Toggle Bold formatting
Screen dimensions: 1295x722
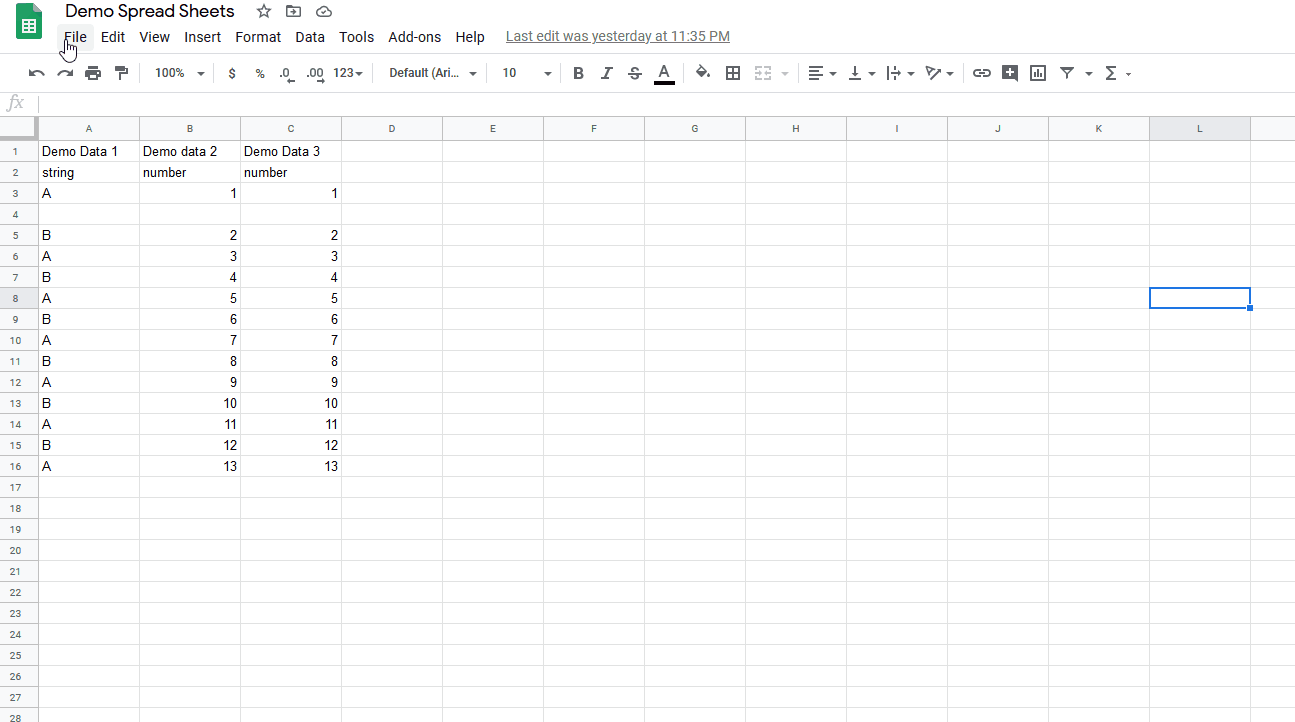click(578, 73)
